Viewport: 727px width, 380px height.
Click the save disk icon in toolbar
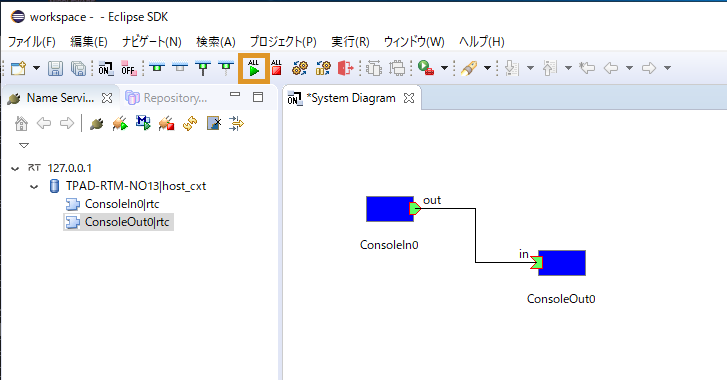56,69
